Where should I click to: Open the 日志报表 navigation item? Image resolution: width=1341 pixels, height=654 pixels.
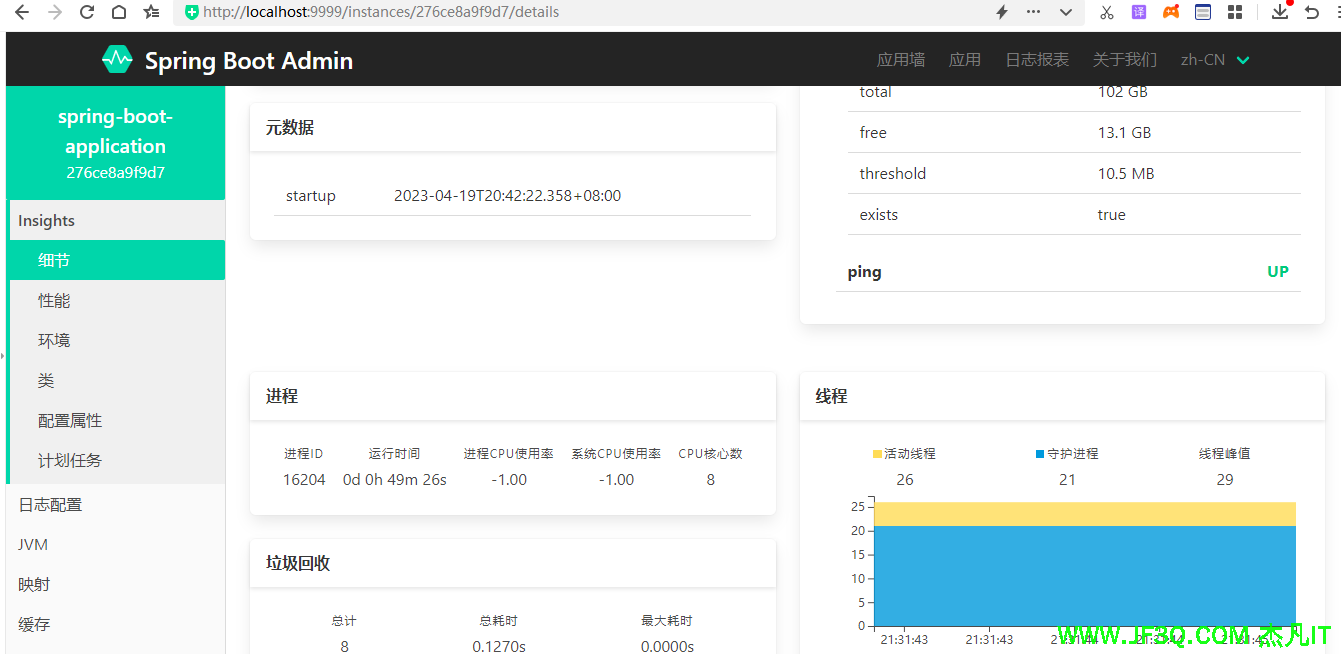click(x=1037, y=60)
